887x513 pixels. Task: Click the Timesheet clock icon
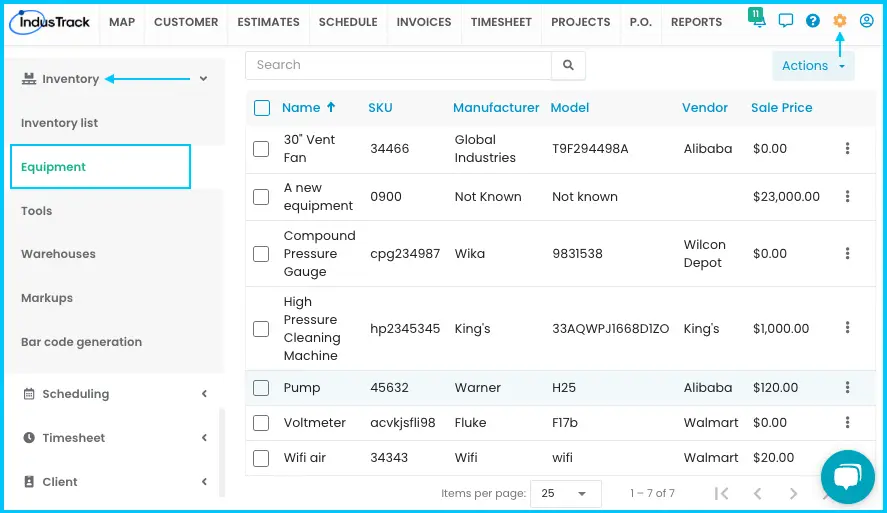point(29,437)
